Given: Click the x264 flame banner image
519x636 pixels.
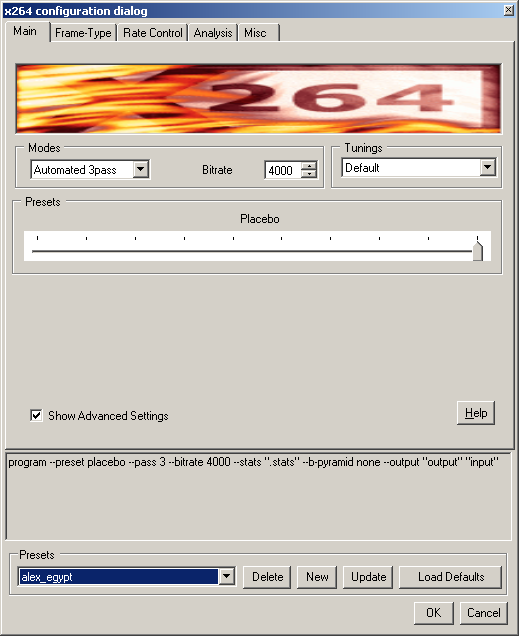Looking at the screenshot, I should click(259, 99).
